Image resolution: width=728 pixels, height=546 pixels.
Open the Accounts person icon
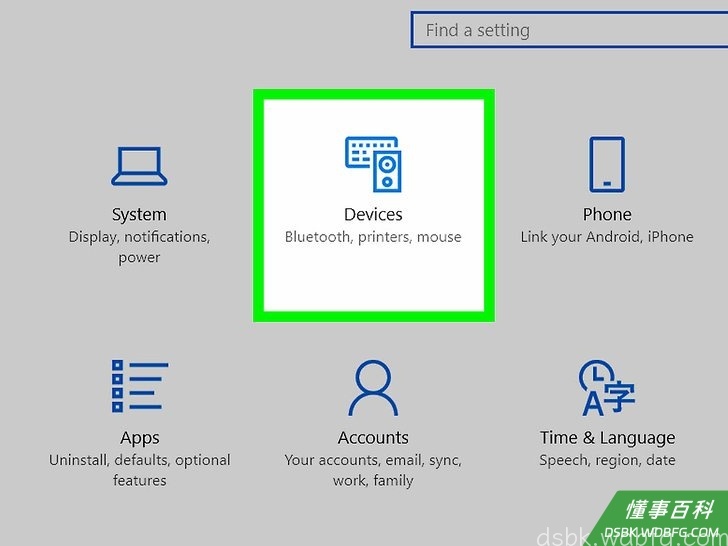pyautogui.click(x=373, y=388)
